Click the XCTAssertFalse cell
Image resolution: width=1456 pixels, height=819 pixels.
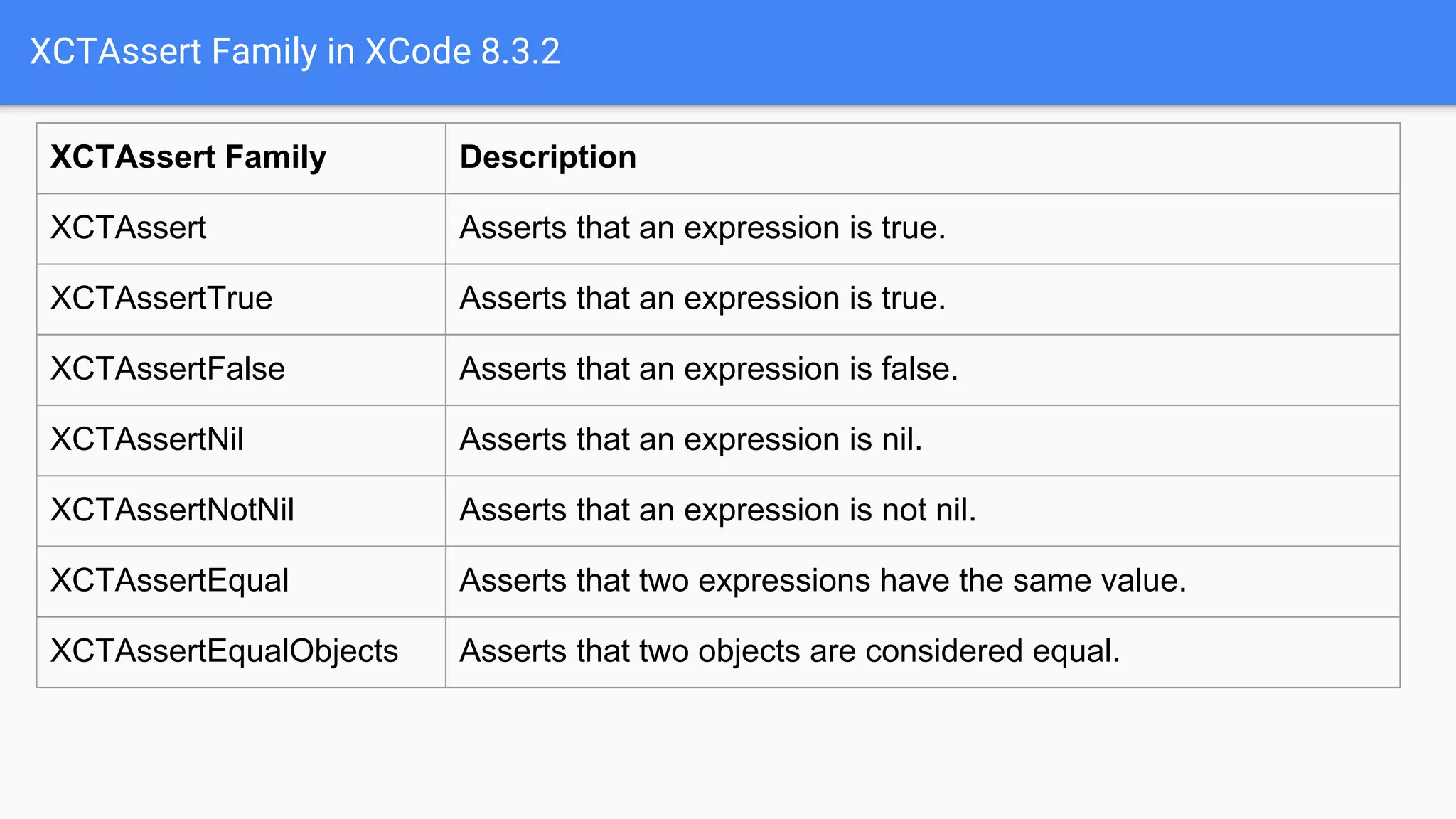coord(168,369)
